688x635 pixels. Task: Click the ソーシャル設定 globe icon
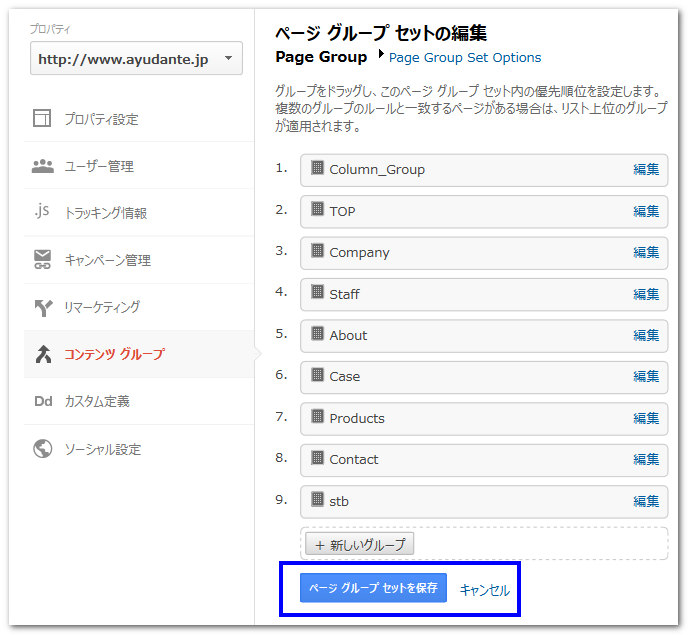pyautogui.click(x=43, y=448)
